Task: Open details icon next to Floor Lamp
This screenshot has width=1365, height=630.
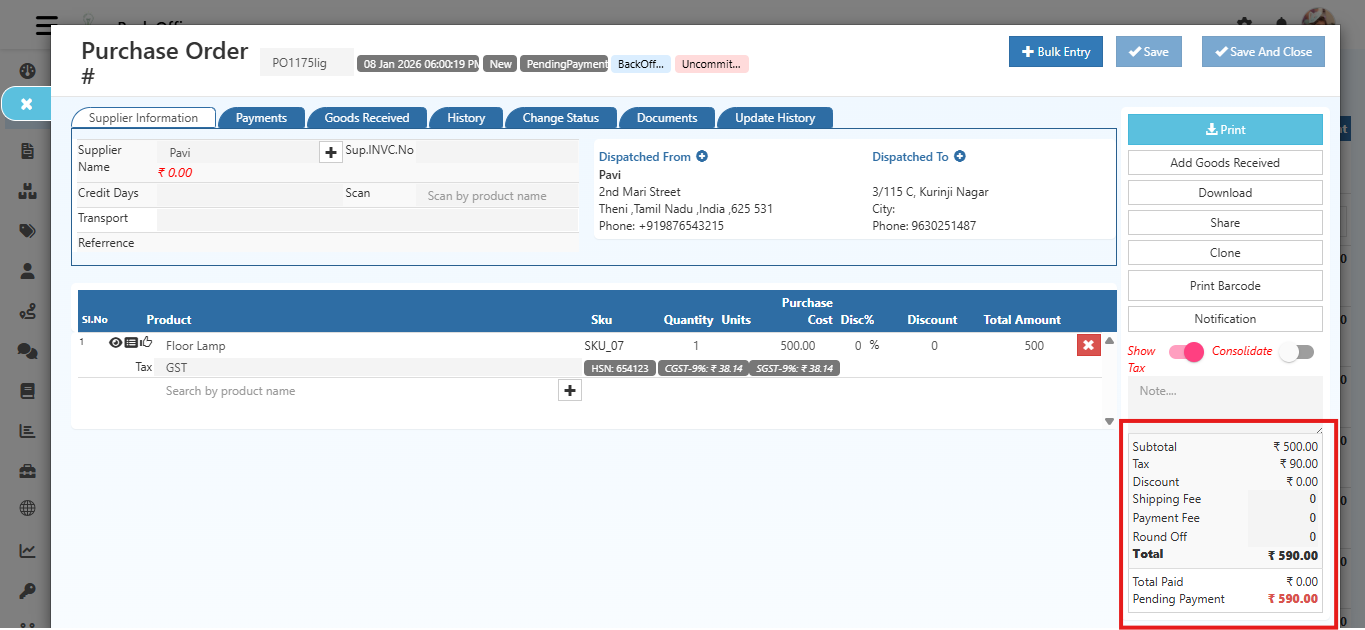Action: tap(131, 342)
